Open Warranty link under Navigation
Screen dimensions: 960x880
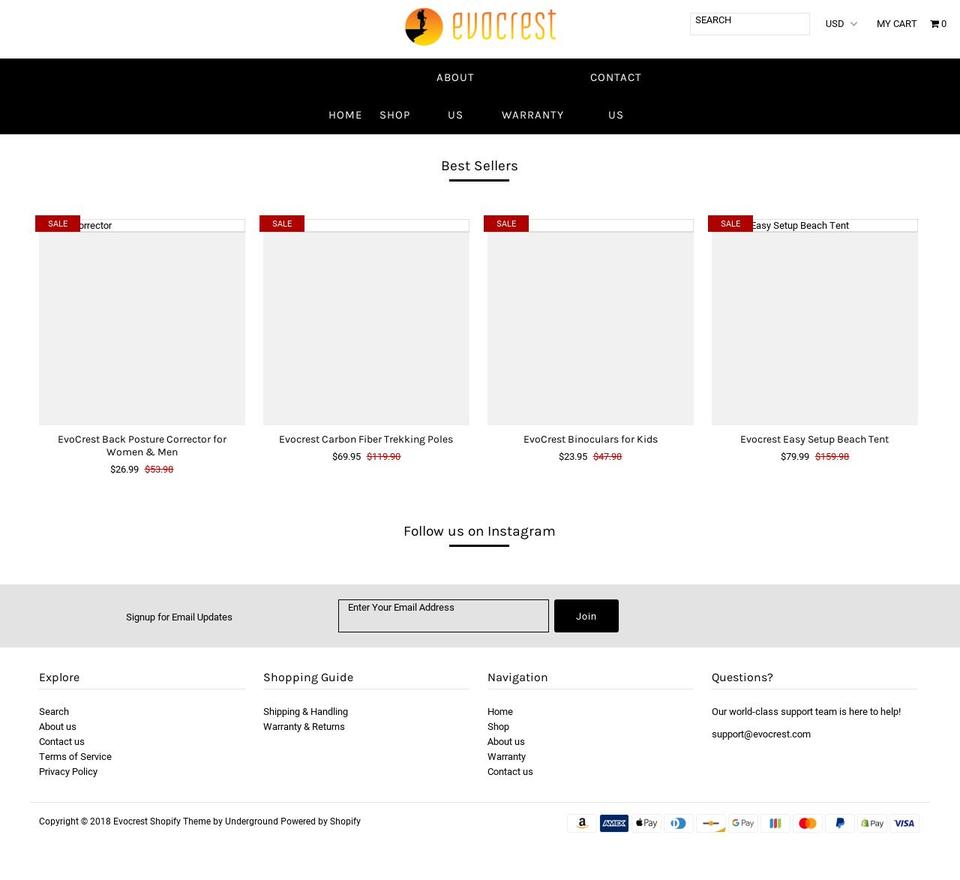506,756
